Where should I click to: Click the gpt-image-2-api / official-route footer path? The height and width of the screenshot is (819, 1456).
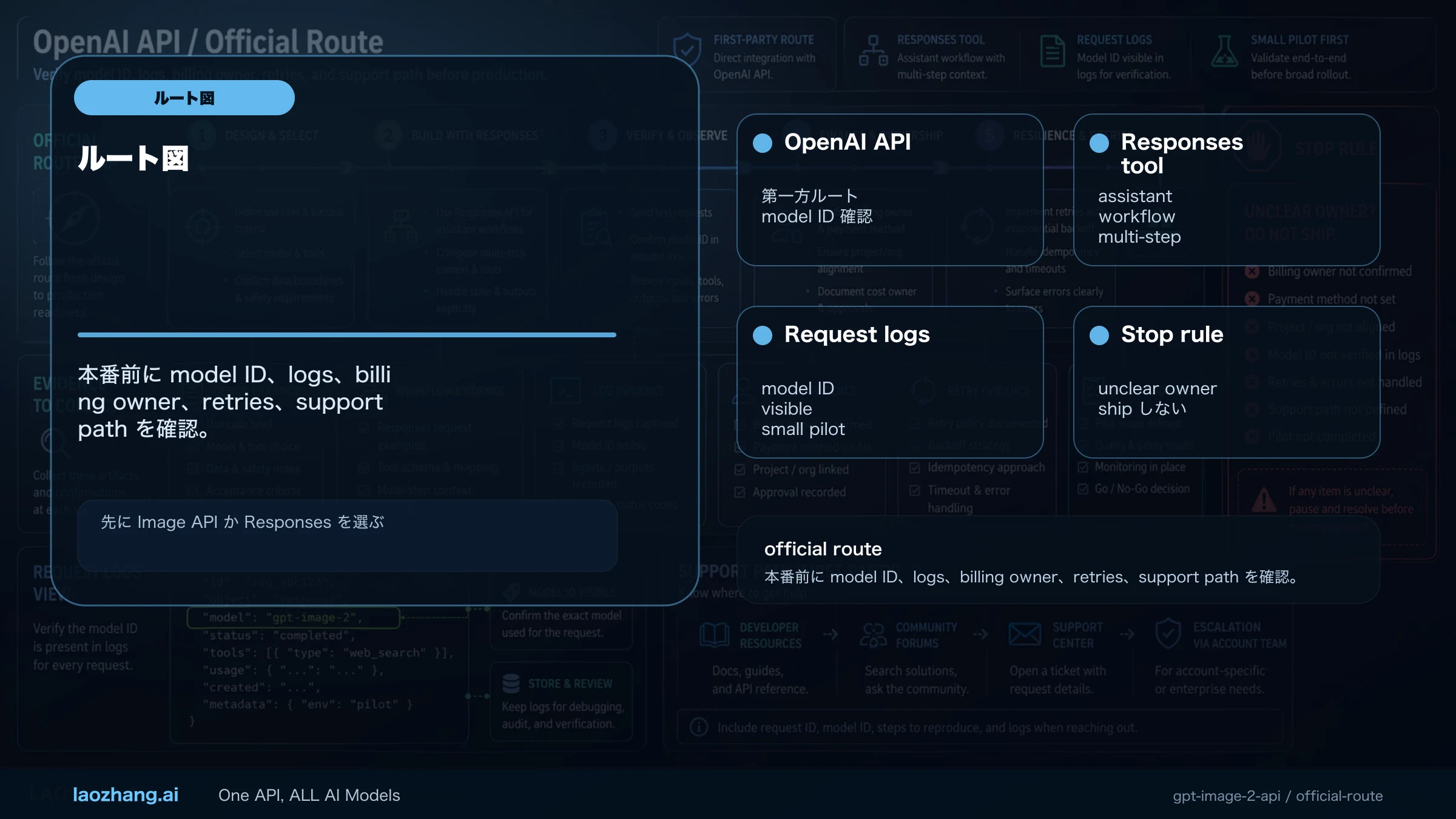point(1278,796)
